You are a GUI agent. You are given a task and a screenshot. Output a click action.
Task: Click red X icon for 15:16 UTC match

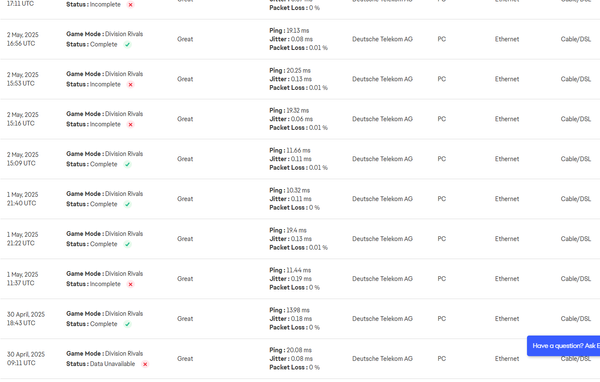[130, 124]
